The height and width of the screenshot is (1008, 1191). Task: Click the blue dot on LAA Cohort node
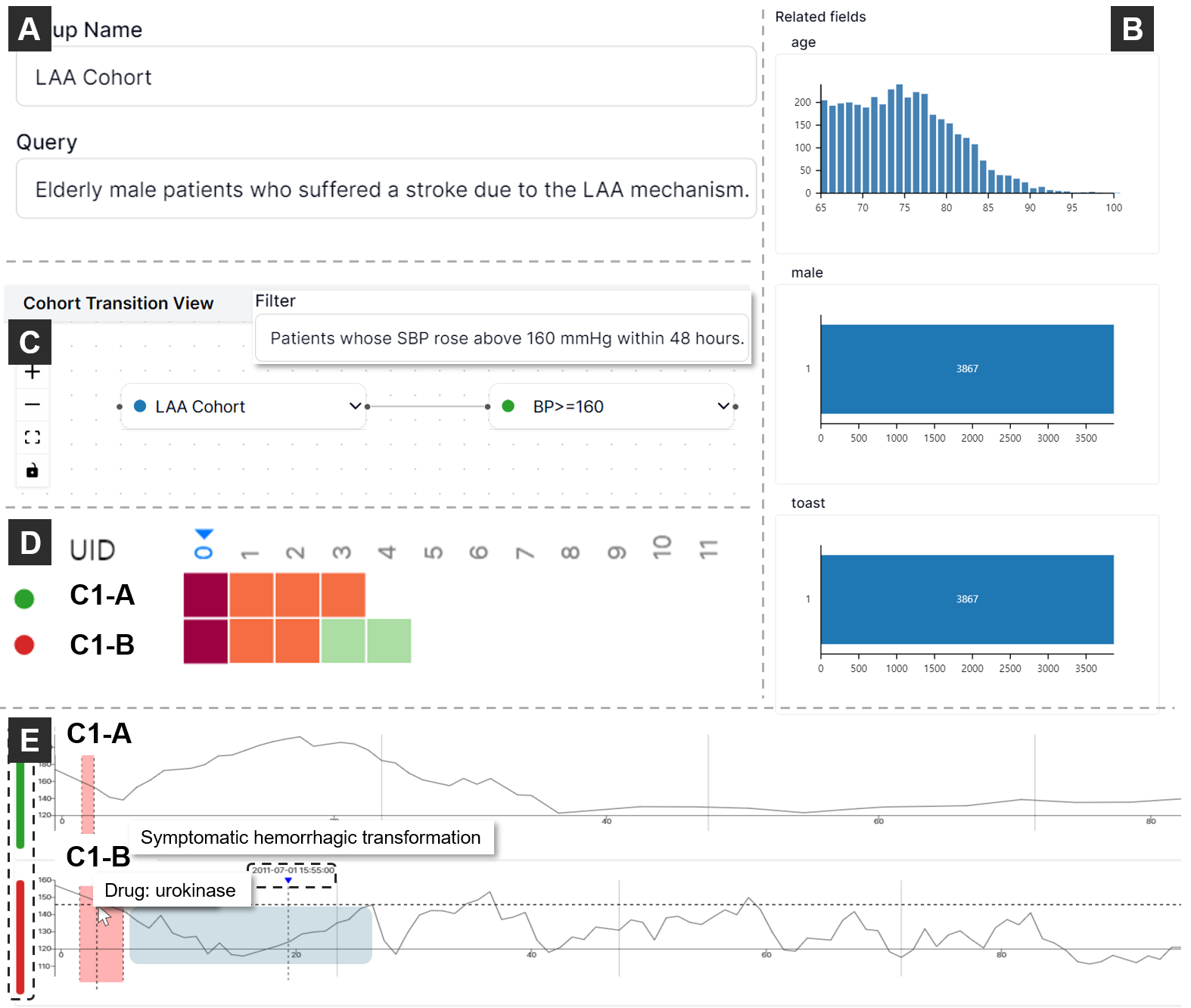point(140,406)
